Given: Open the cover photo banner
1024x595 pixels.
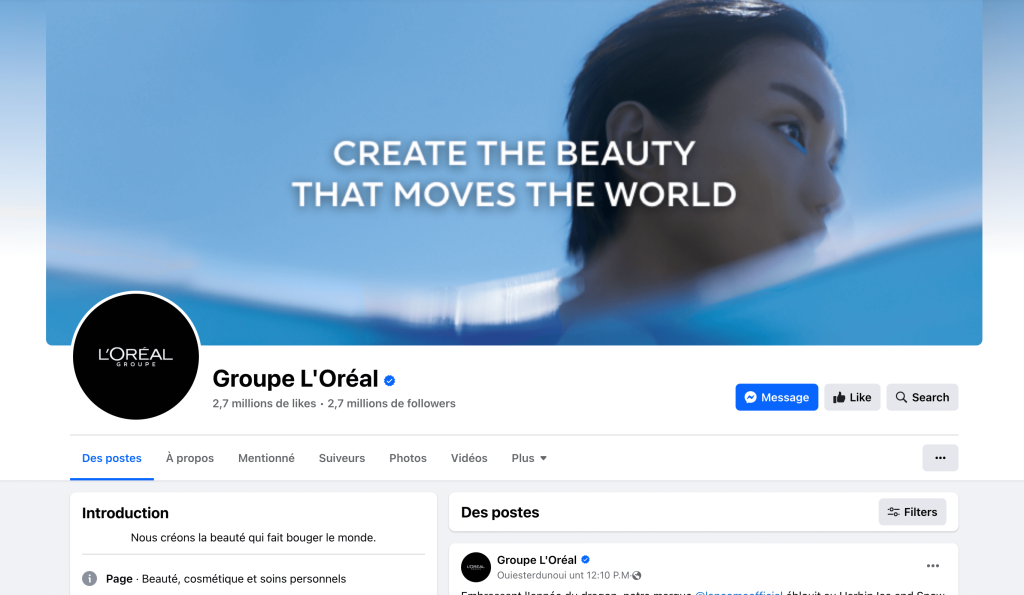Looking at the screenshot, I should point(514,172).
